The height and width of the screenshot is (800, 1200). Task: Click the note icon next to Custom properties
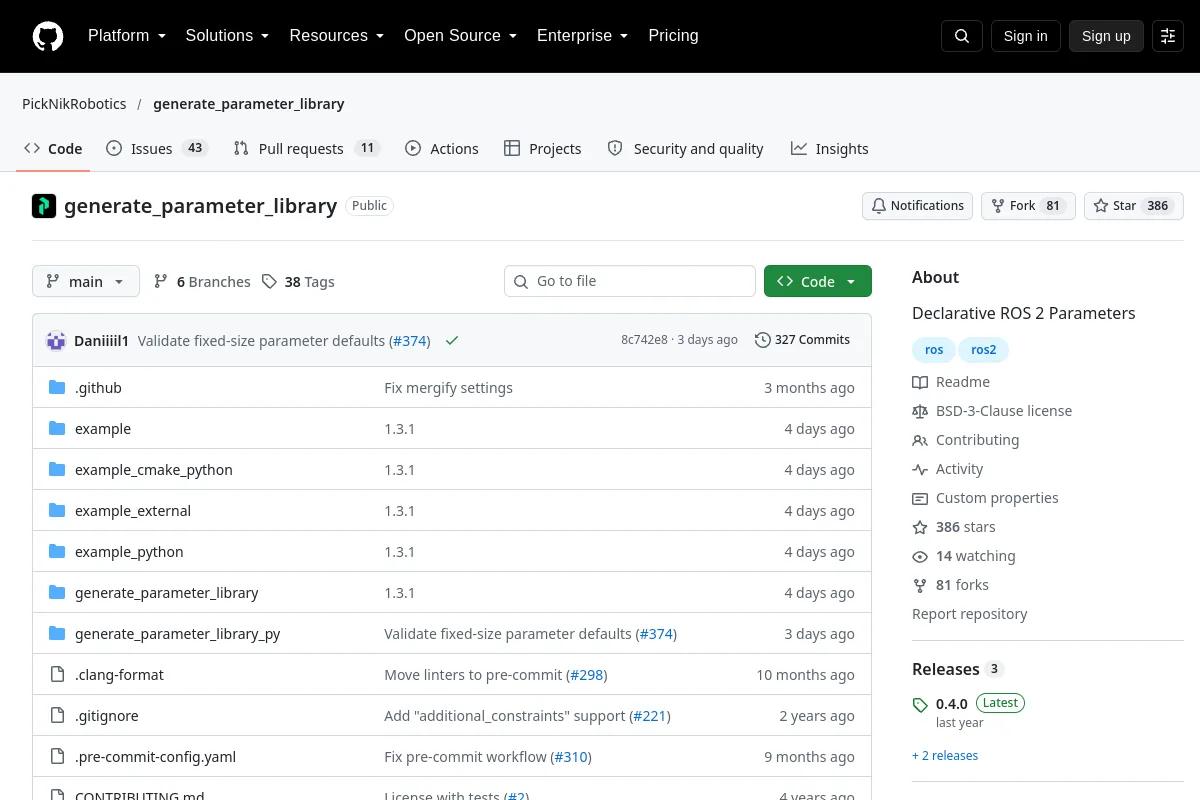tap(920, 498)
